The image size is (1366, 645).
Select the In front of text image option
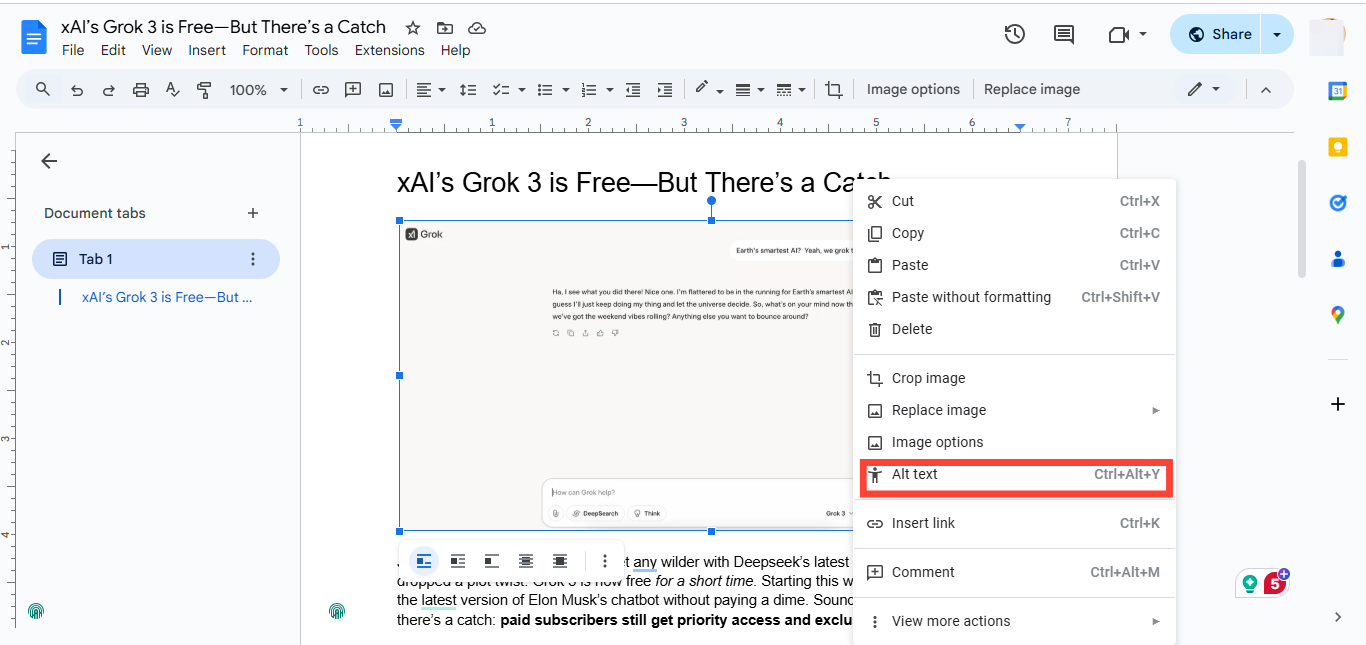[x=560, y=561]
